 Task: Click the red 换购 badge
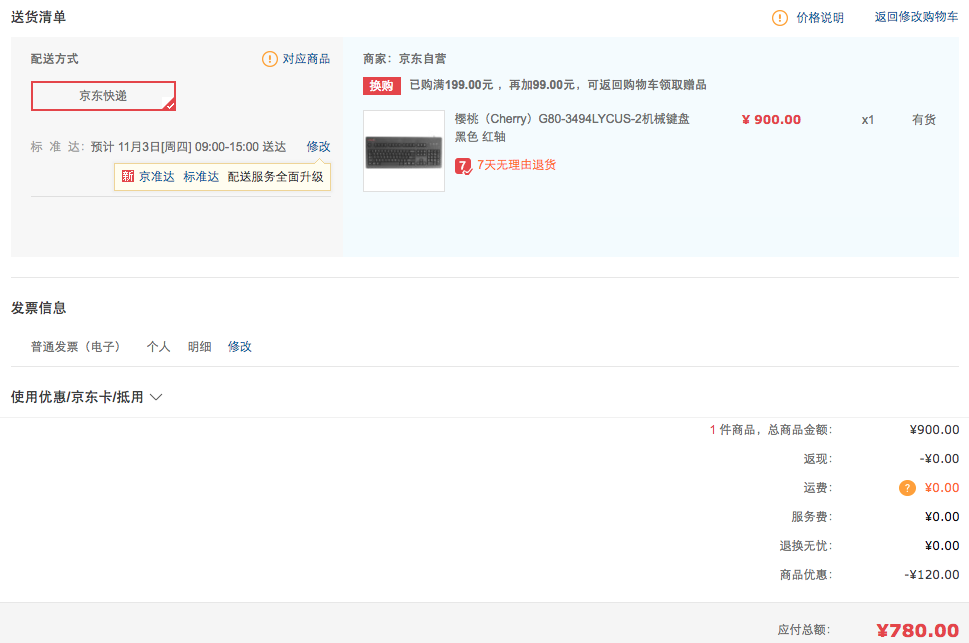[x=380, y=86]
